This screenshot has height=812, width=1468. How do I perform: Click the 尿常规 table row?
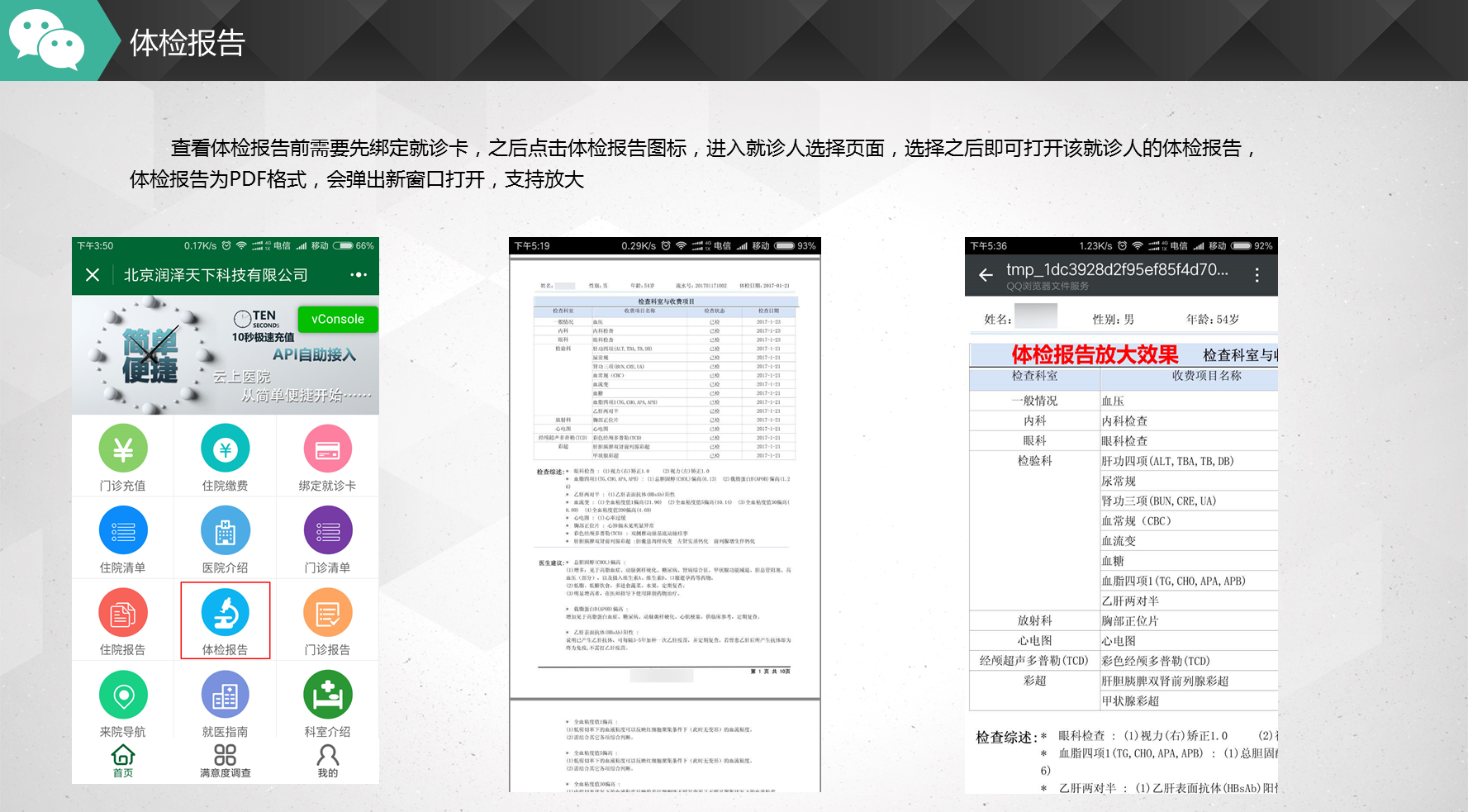coord(1189,481)
